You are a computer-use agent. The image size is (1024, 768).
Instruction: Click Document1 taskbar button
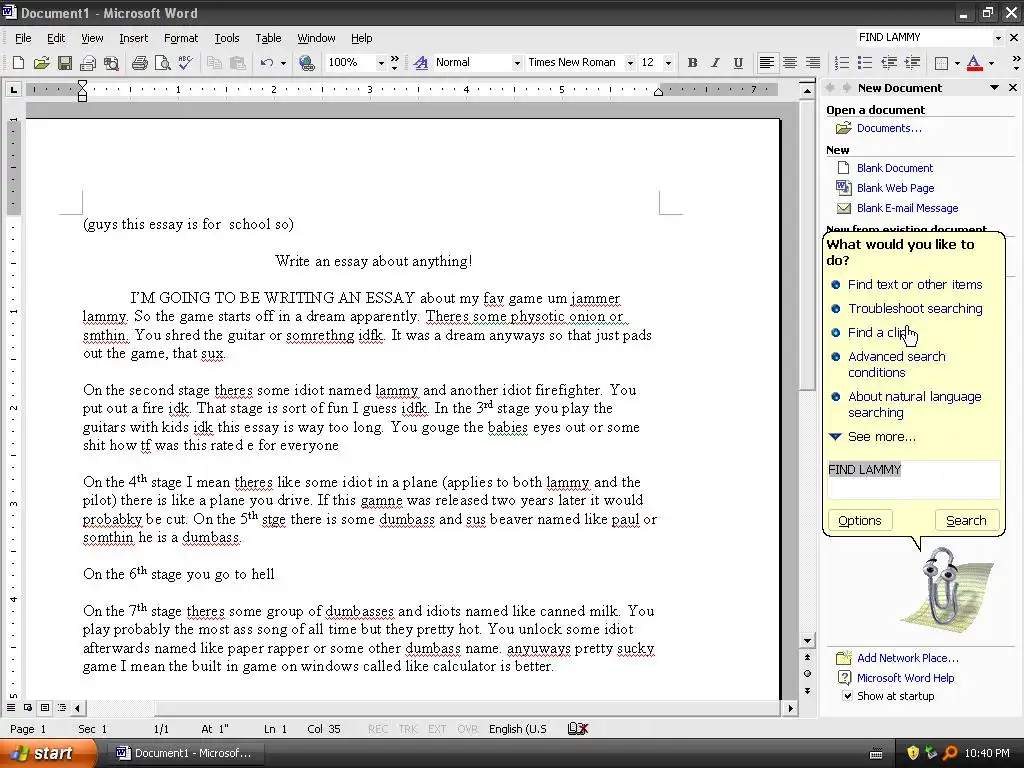point(186,753)
